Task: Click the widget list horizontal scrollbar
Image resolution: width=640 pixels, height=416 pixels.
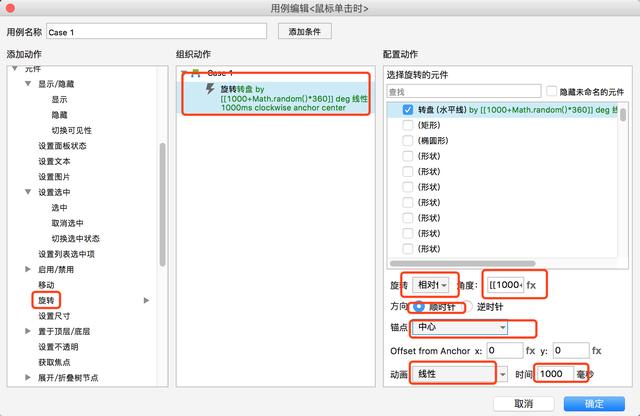Action: click(x=462, y=263)
